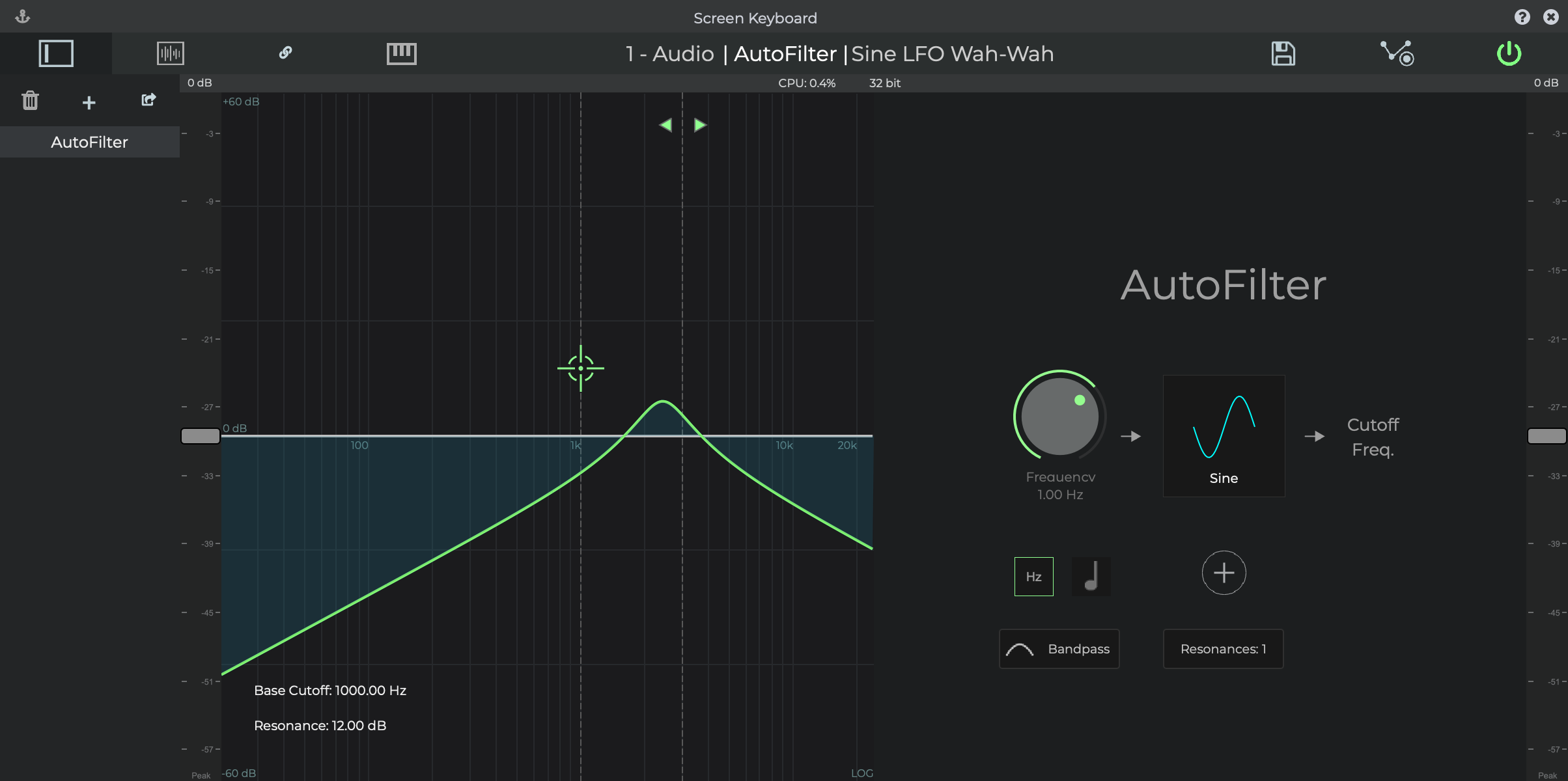Toggle the green power bypass button
Viewport: 1568px width, 781px height.
1509,53
